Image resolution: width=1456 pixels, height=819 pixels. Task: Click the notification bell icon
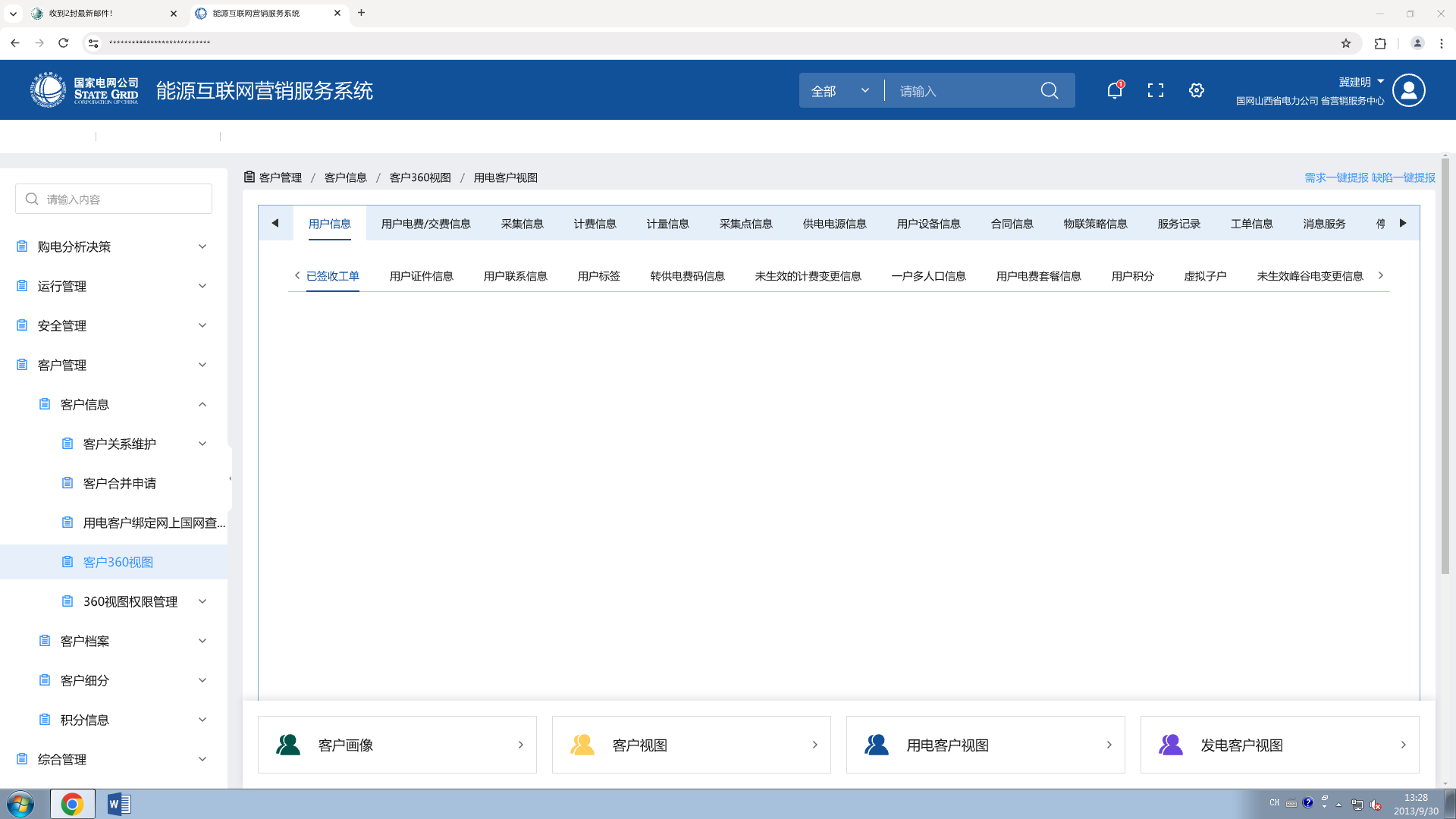coord(1114,91)
